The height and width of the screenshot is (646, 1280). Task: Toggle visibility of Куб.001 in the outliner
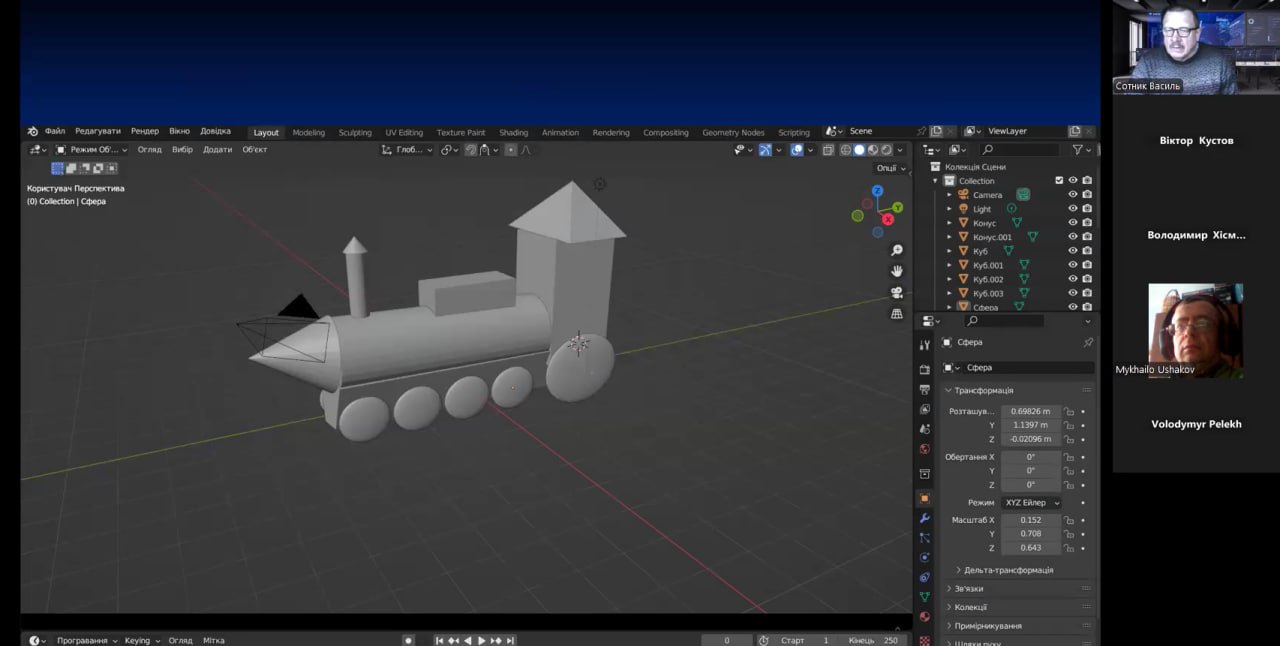click(x=1073, y=265)
